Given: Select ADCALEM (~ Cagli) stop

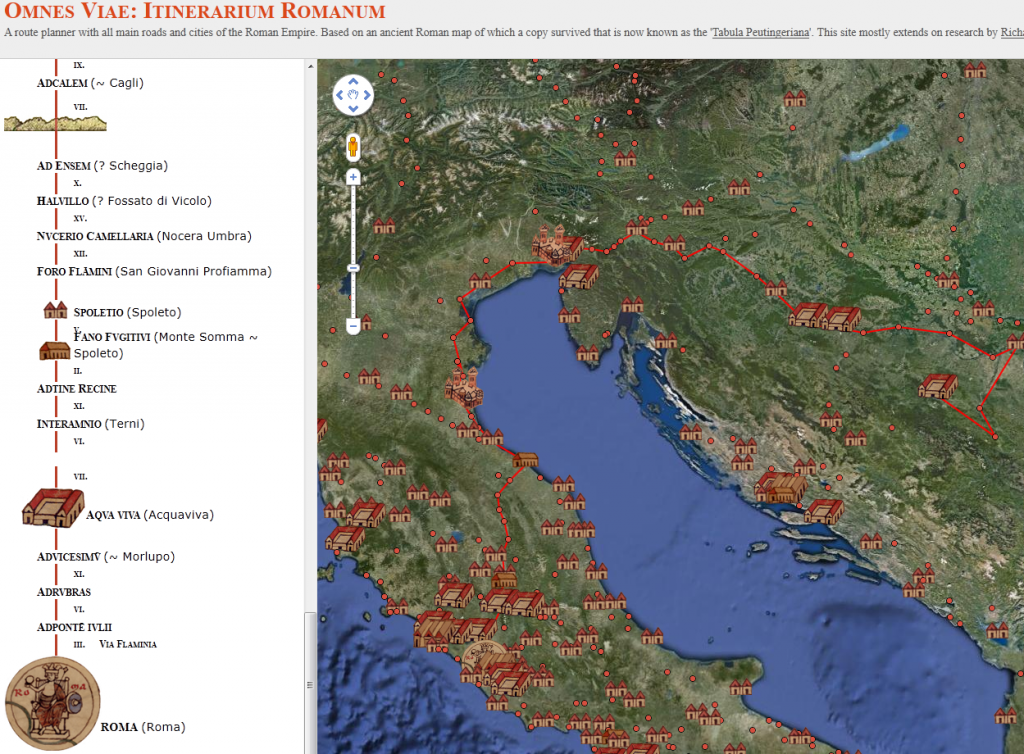Looking at the screenshot, I should [90, 83].
